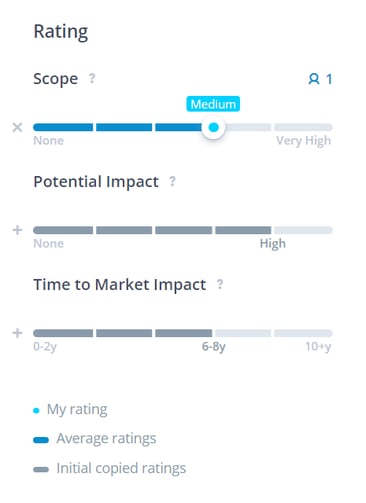Image resolution: width=366 pixels, height=503 pixels.
Task: Click the Average ratings legend entry
Action: (x=95, y=439)
